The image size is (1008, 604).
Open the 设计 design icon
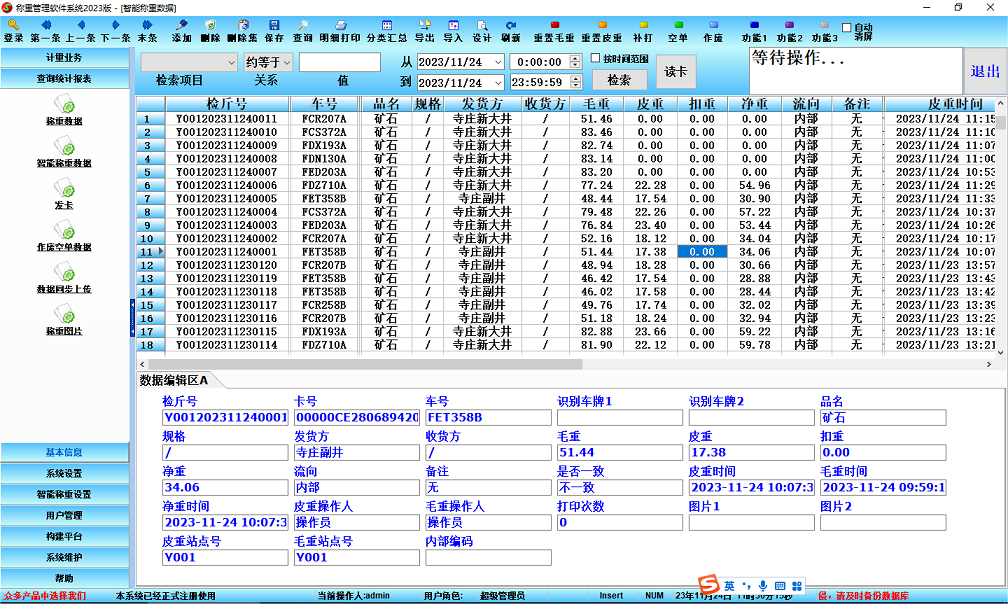[x=482, y=31]
